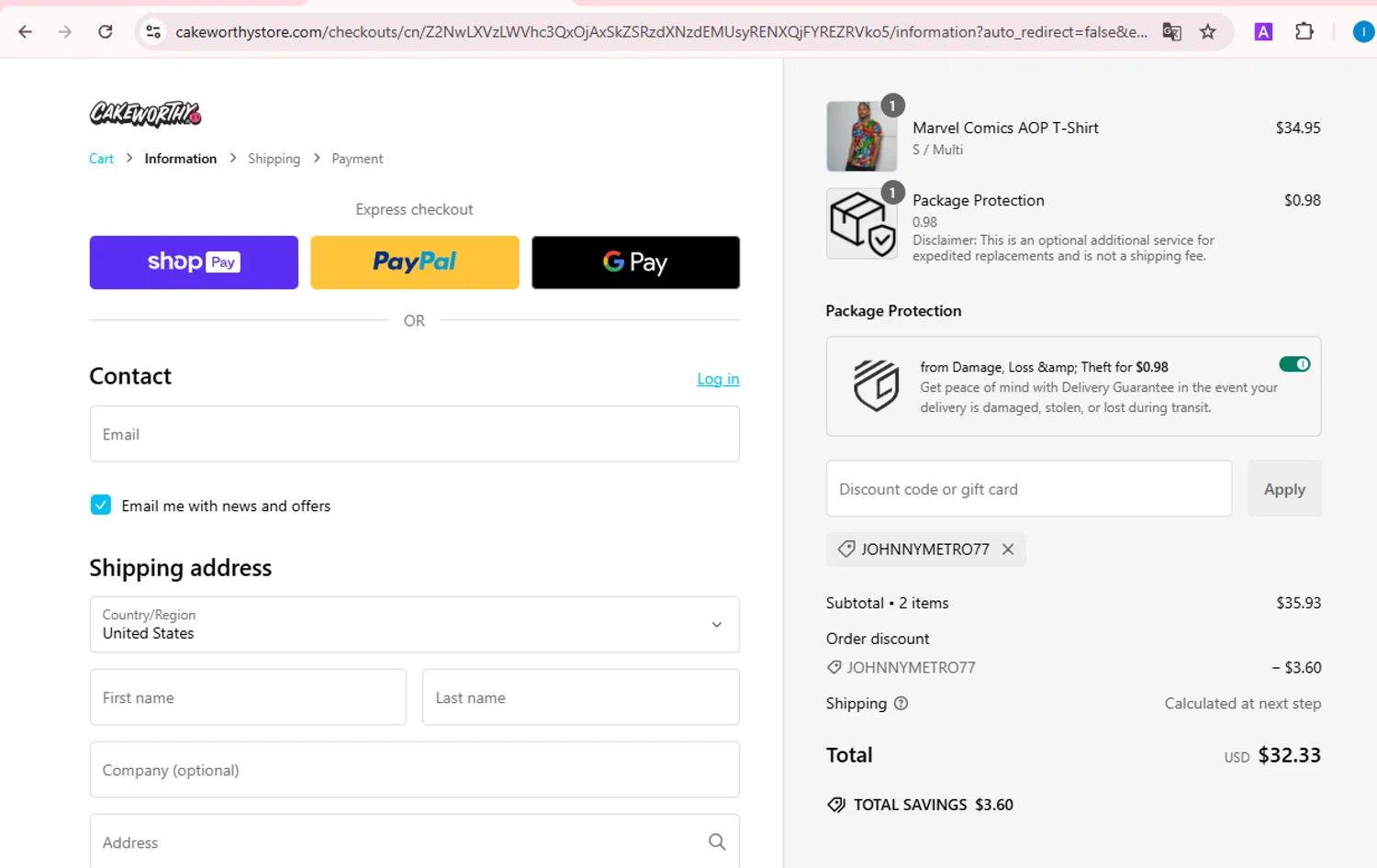Reload the checkout page
Screen dimensions: 1377x868
pos(106,32)
